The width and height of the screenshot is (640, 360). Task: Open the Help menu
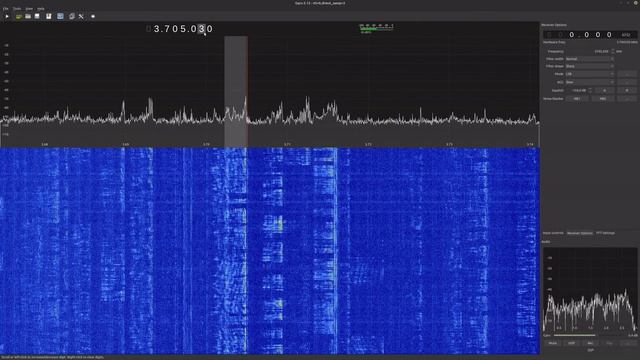coord(41,9)
